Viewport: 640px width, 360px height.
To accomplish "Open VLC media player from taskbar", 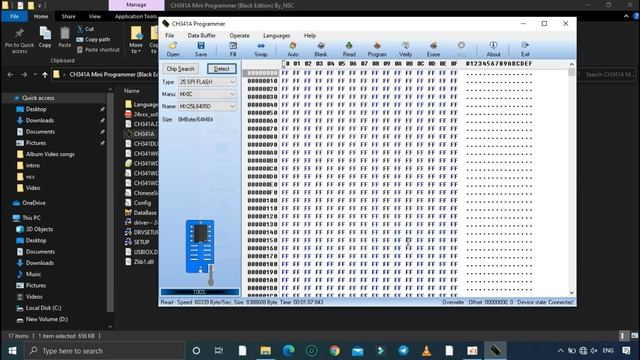I will pyautogui.click(x=427, y=351).
